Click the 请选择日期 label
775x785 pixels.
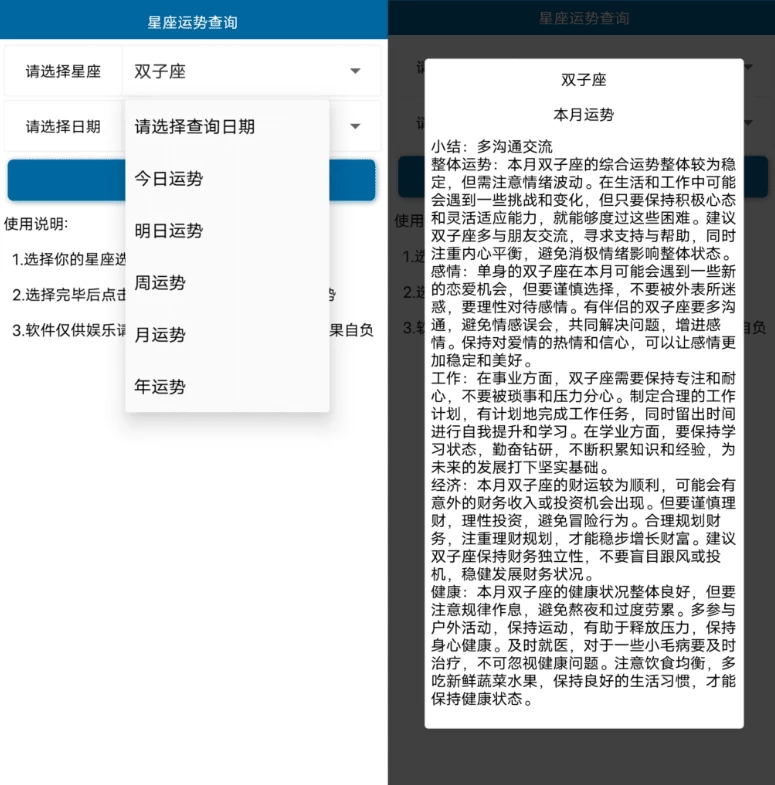(x=63, y=127)
